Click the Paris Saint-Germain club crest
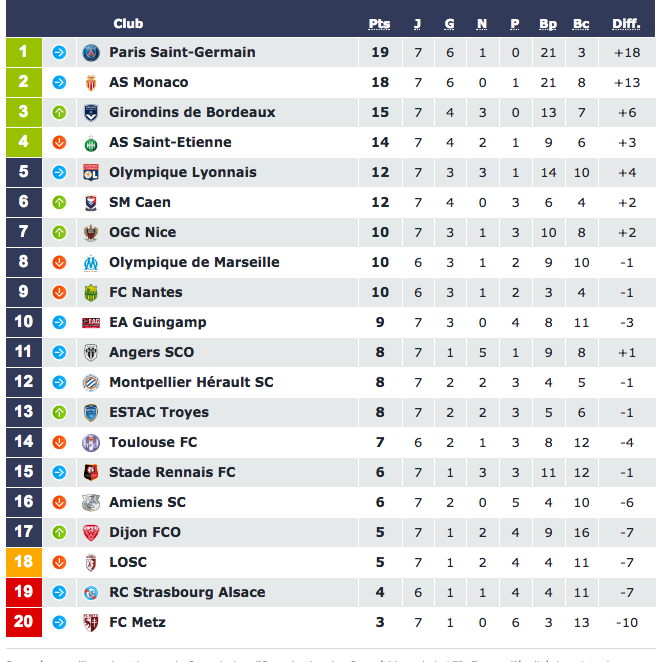The height and width of the screenshot is (662, 660). (x=91, y=53)
